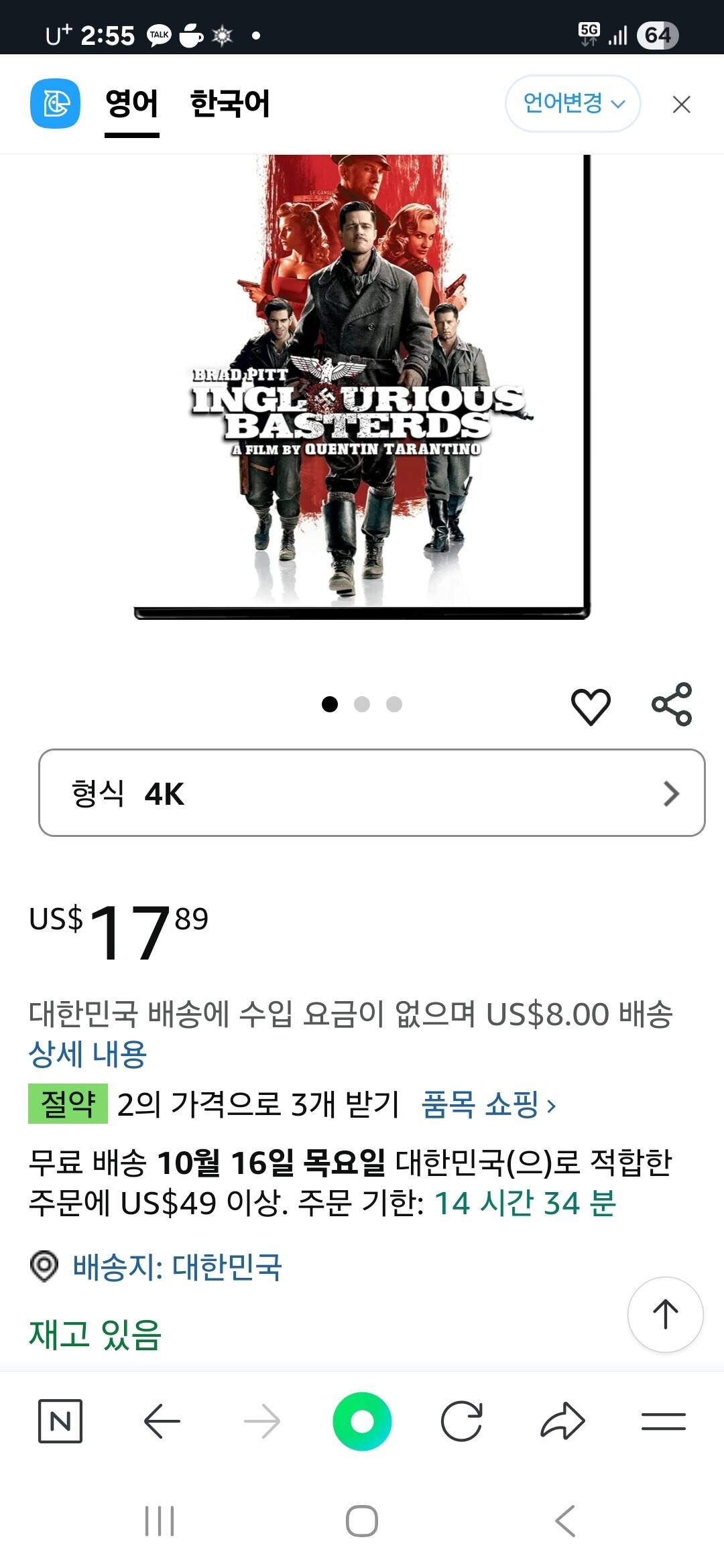This screenshot has height=1568, width=724.
Task: Change delivery location 배송지: 대한민국
Action: pyautogui.click(x=177, y=1267)
